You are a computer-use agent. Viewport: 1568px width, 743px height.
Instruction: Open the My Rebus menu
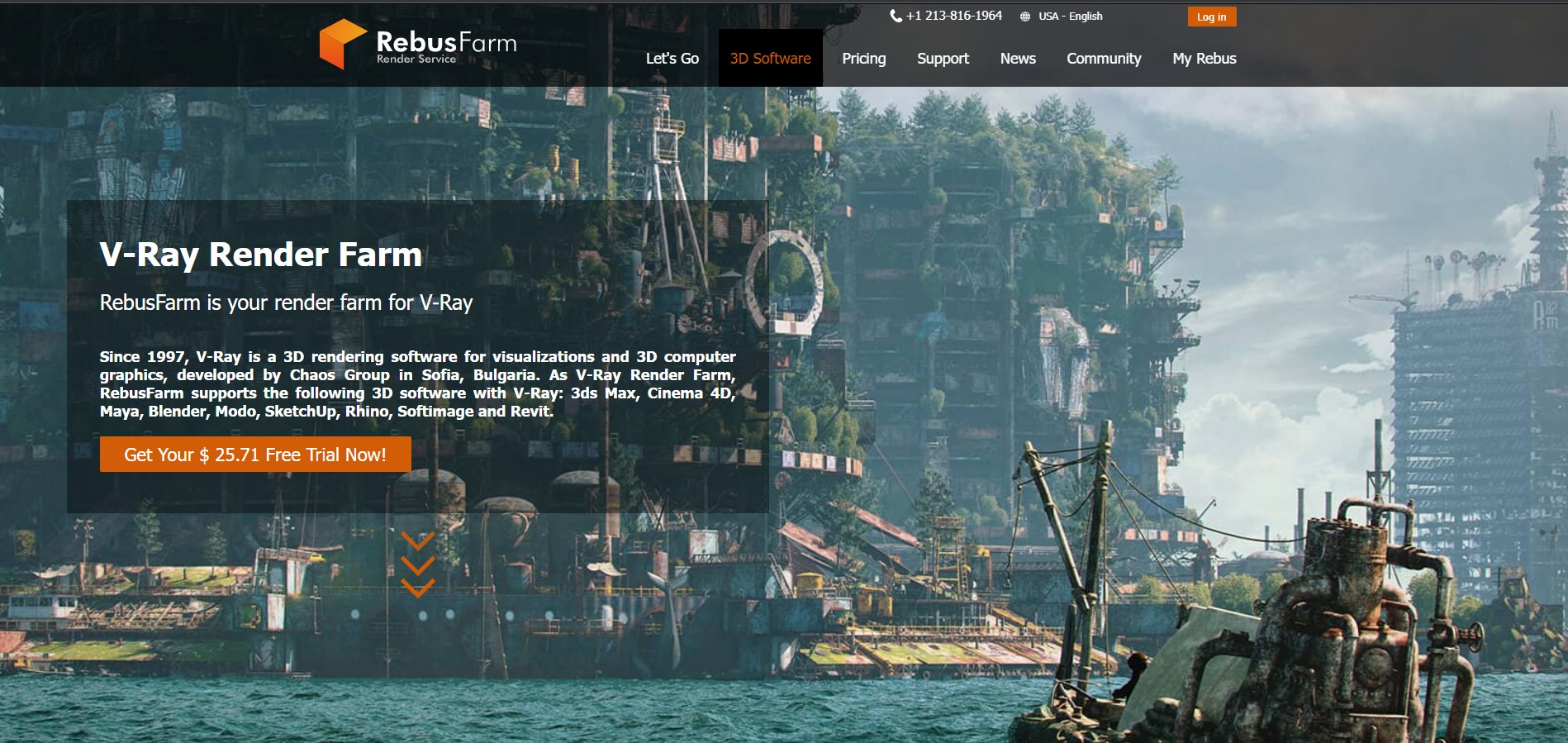pyautogui.click(x=1204, y=59)
